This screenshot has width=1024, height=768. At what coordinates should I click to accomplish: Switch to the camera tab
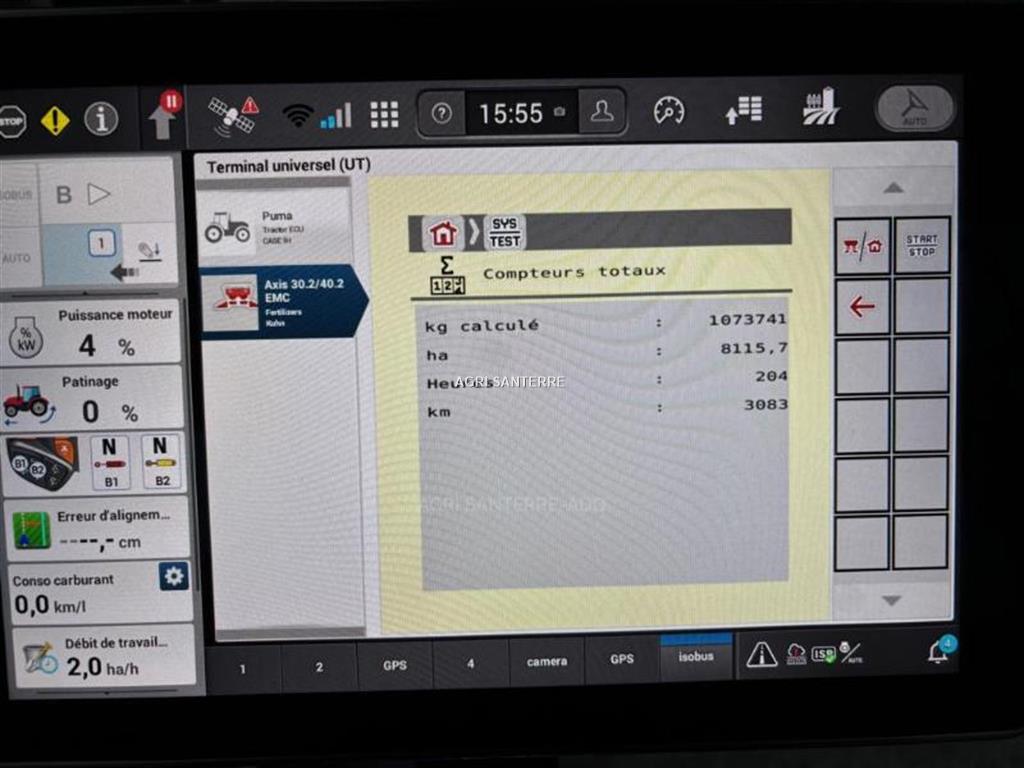[547, 661]
